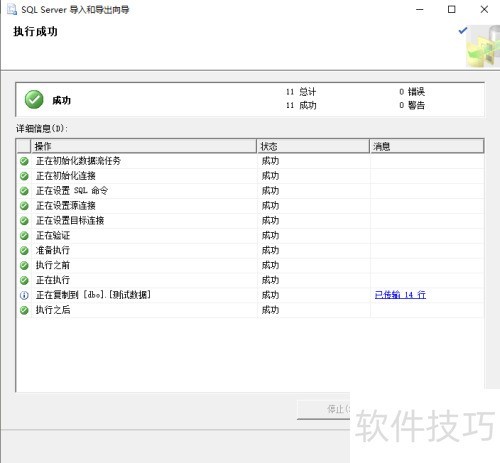Select the row 正在设置目标连接
Screen dimensions: 500x463
pos(250,221)
